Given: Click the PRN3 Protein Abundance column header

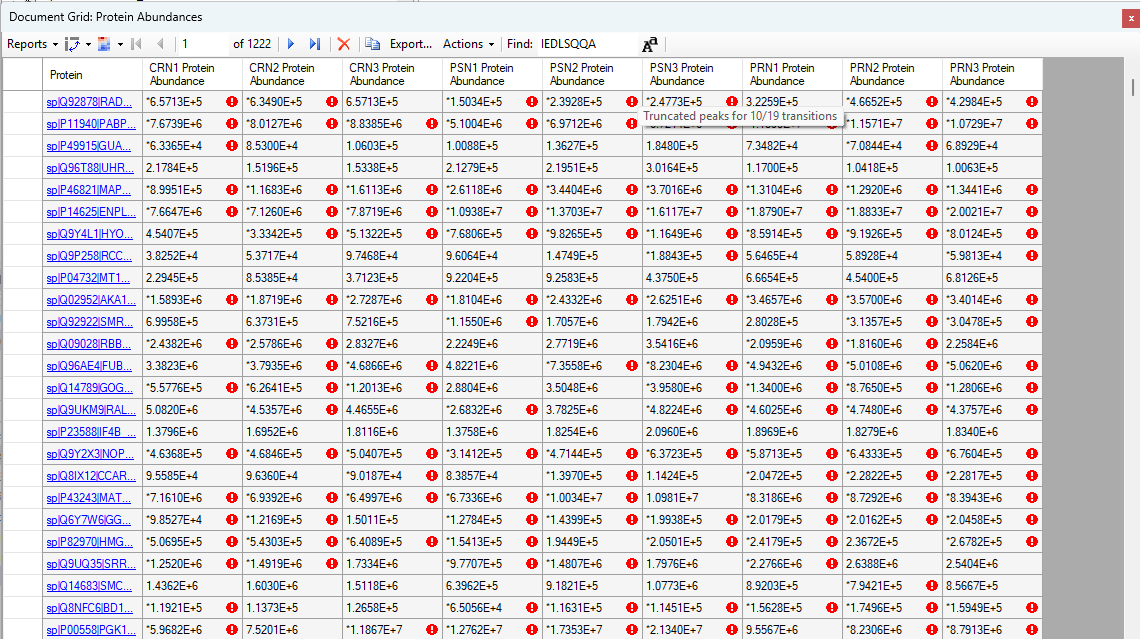Looking at the screenshot, I should click(x=982, y=75).
